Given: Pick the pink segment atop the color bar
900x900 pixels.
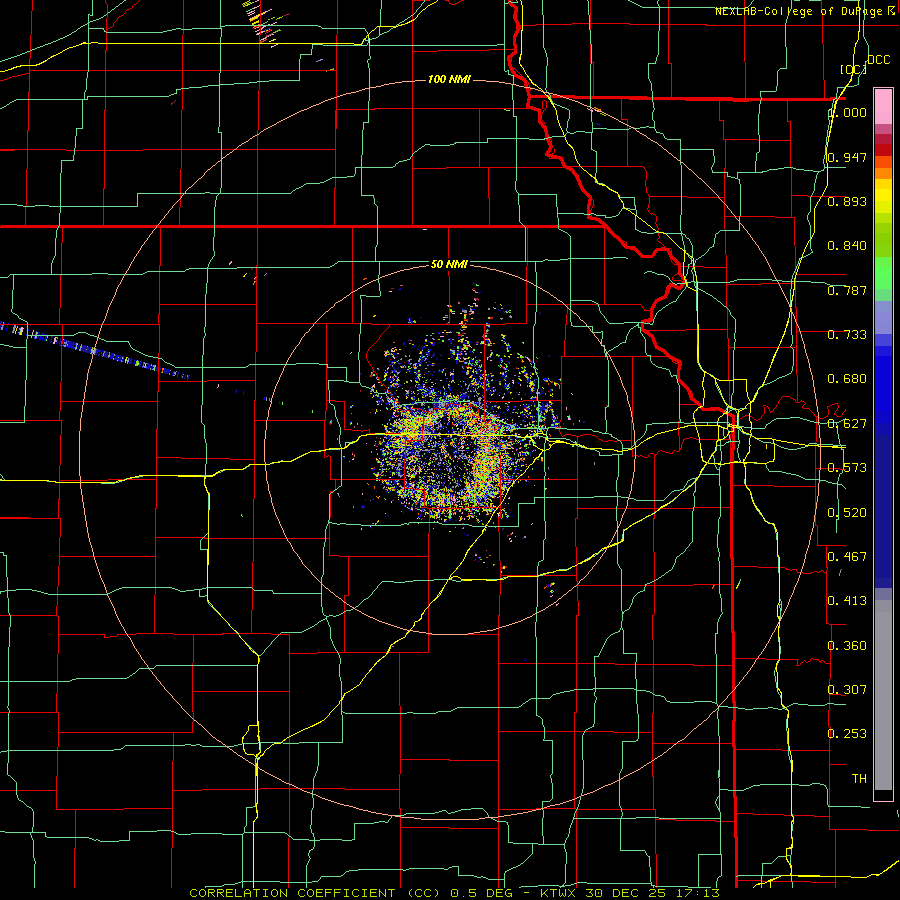Looking at the screenshot, I should pos(883,106).
